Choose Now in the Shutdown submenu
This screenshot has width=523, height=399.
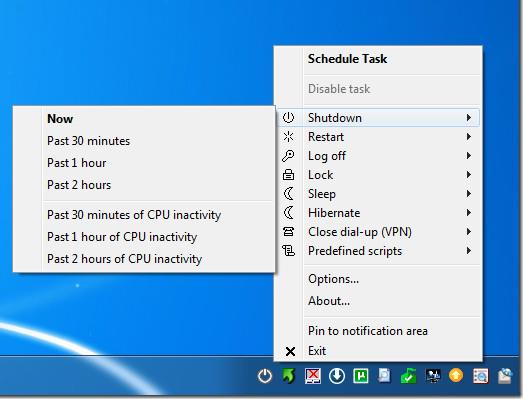coord(60,119)
